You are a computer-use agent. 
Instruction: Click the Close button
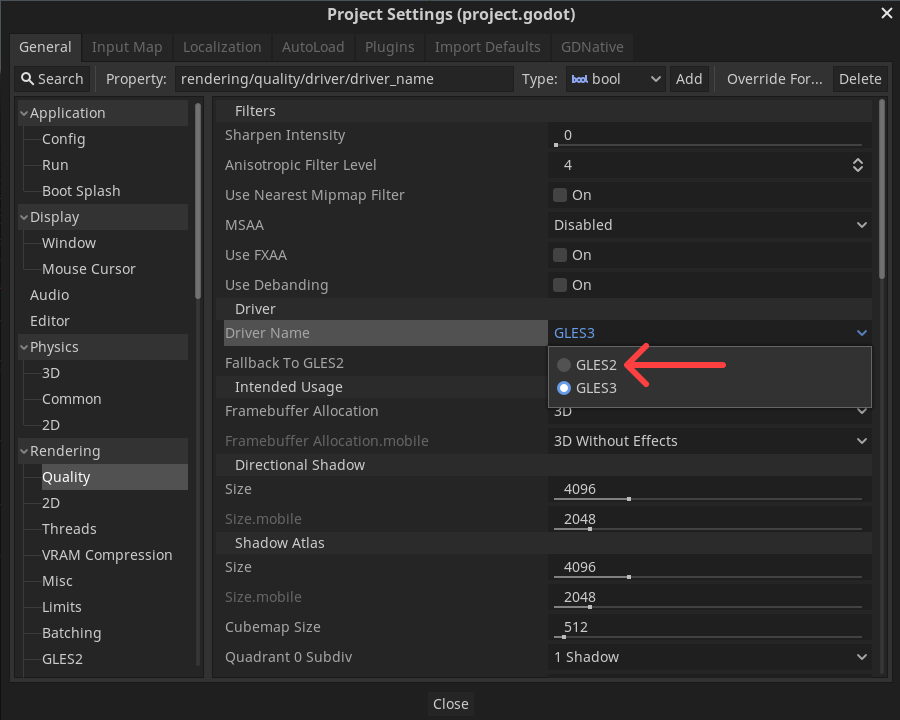tap(450, 703)
